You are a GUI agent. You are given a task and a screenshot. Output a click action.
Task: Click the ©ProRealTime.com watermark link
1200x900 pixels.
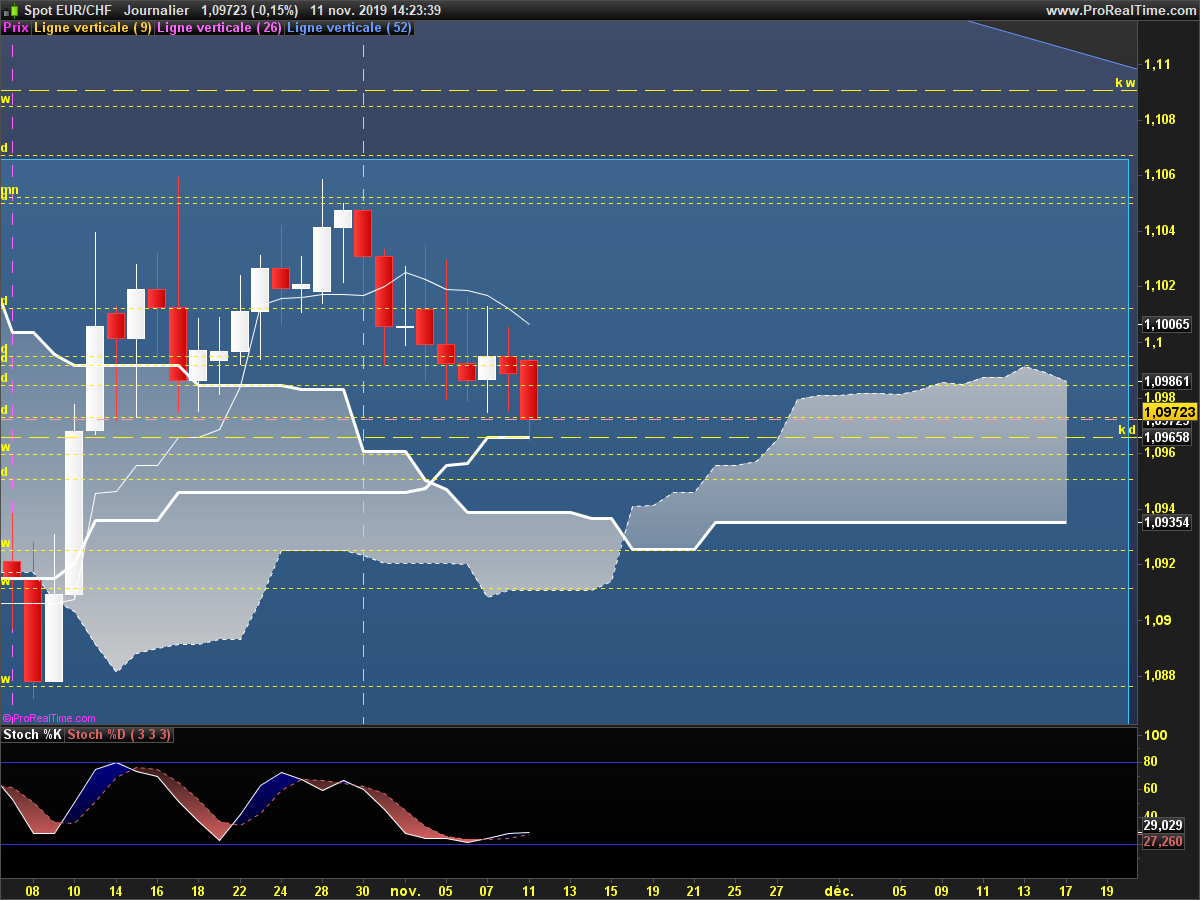(49, 718)
